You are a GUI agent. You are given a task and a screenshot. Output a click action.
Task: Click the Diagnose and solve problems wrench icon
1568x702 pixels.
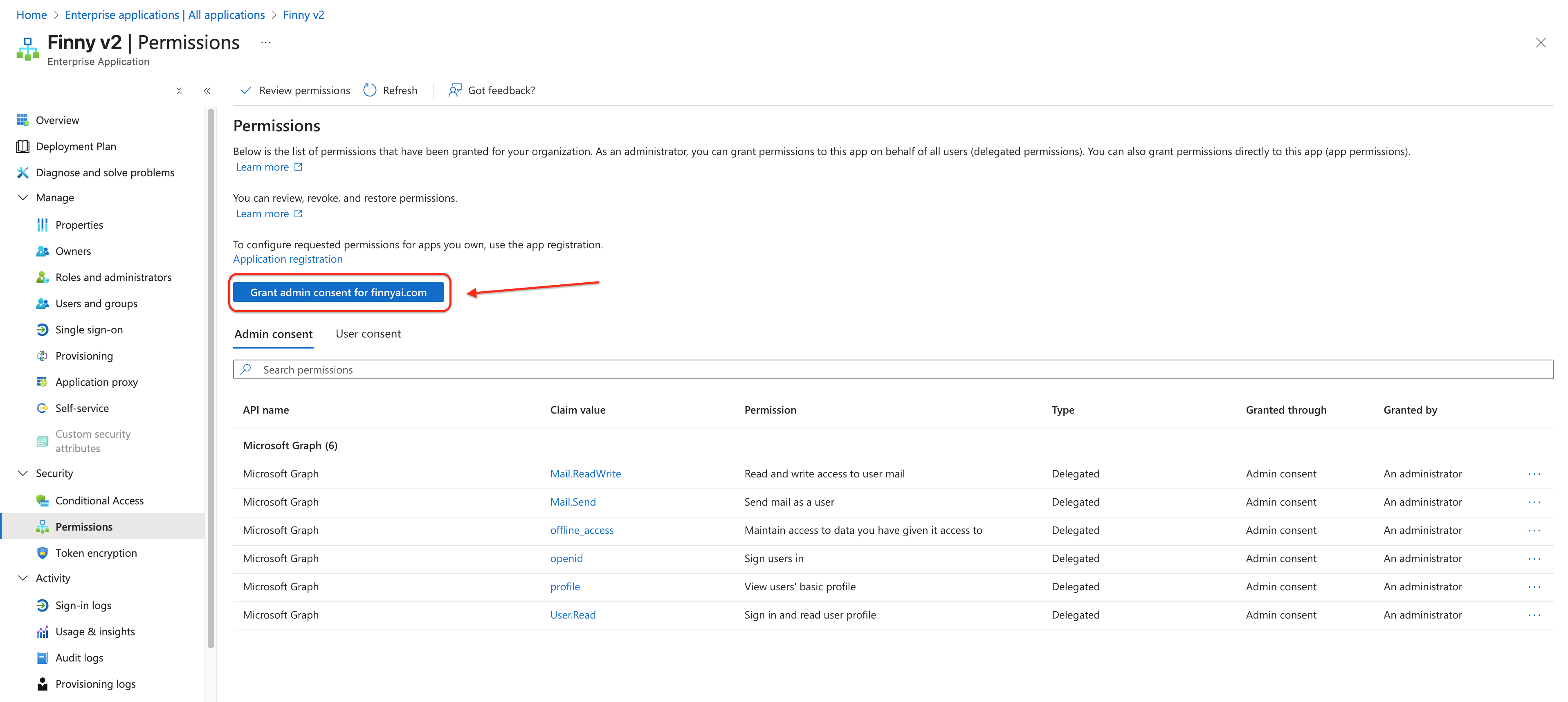click(x=22, y=172)
